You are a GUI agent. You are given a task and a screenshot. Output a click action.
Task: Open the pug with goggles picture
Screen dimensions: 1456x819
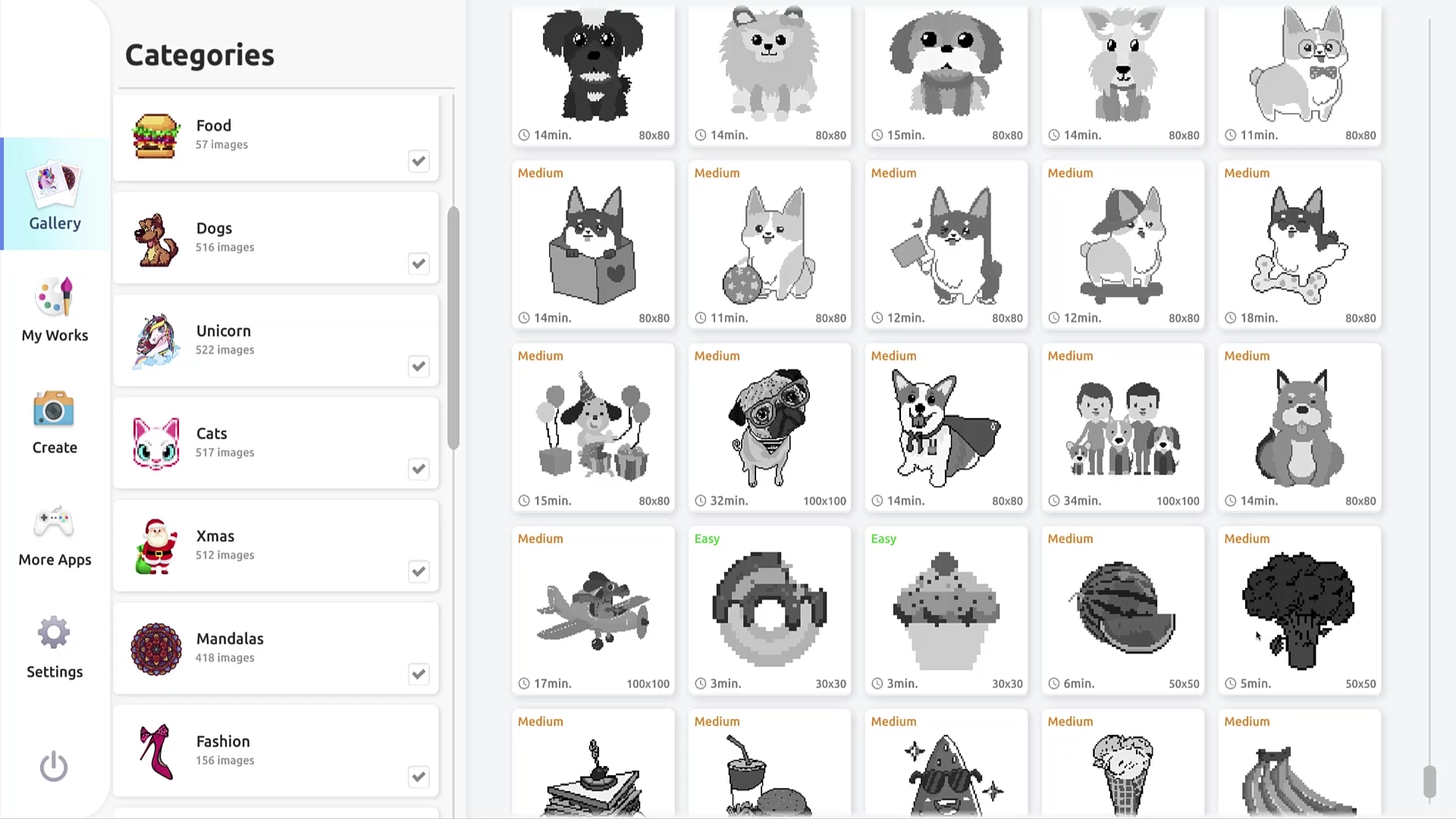pos(769,427)
